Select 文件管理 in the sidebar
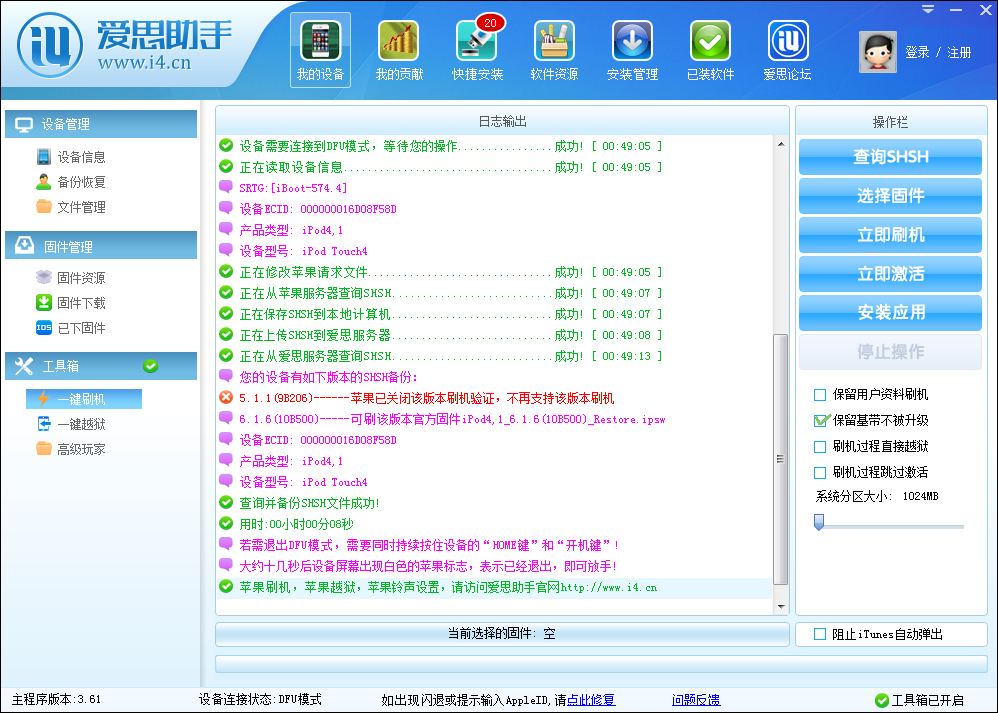This screenshot has height=713, width=998. click(x=71, y=207)
